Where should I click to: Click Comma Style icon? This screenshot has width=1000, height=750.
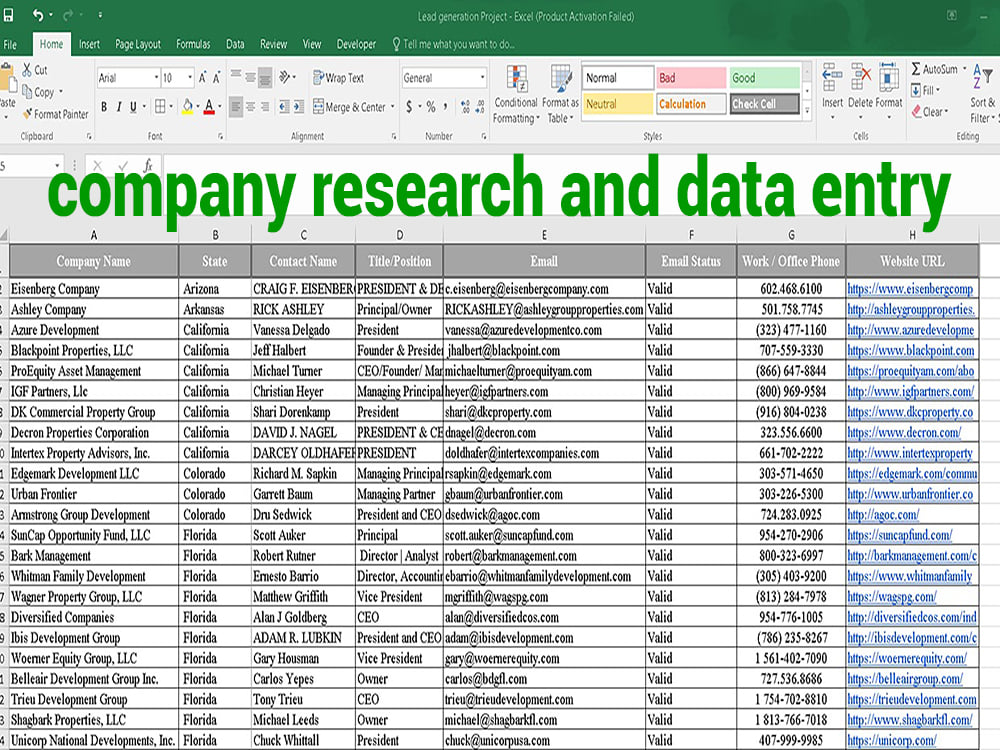[445, 107]
